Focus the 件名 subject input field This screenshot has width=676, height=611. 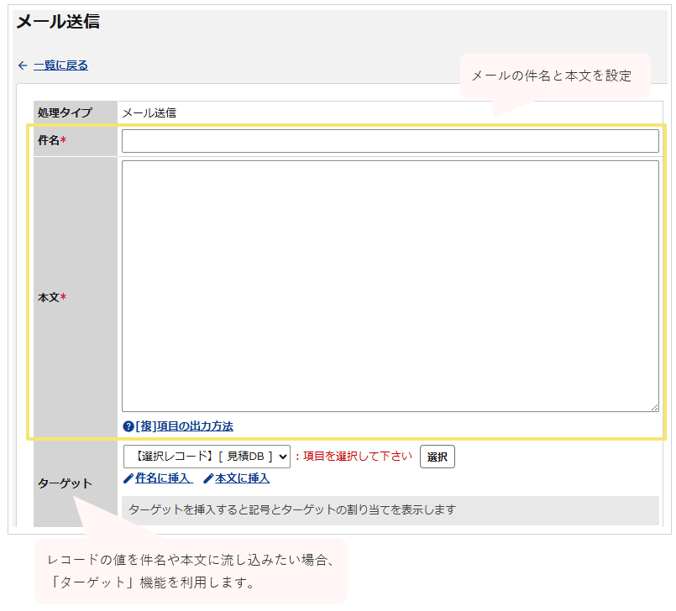pyautogui.click(x=390, y=141)
